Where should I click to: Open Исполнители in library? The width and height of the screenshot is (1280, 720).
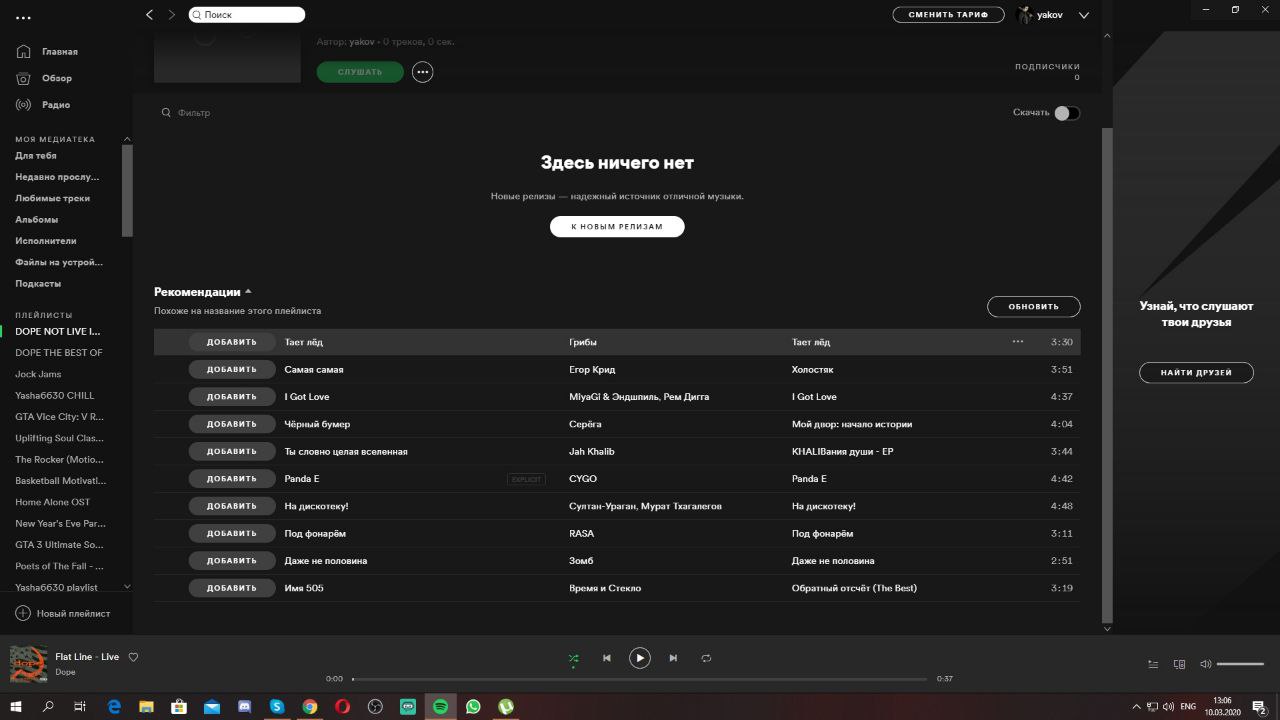click(x=45, y=240)
